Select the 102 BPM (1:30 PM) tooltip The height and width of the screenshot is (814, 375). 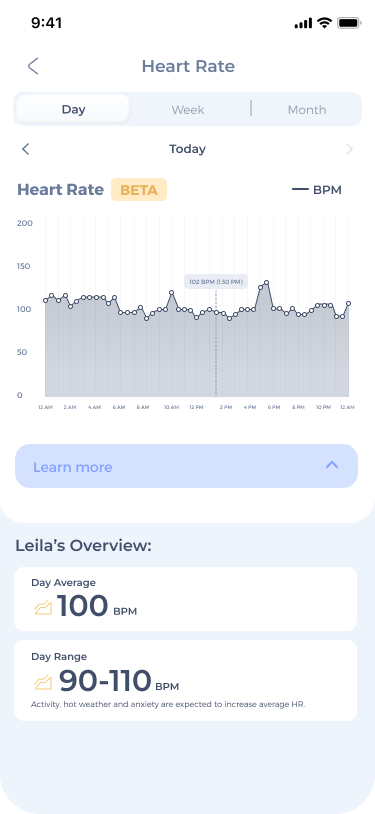coord(216,281)
